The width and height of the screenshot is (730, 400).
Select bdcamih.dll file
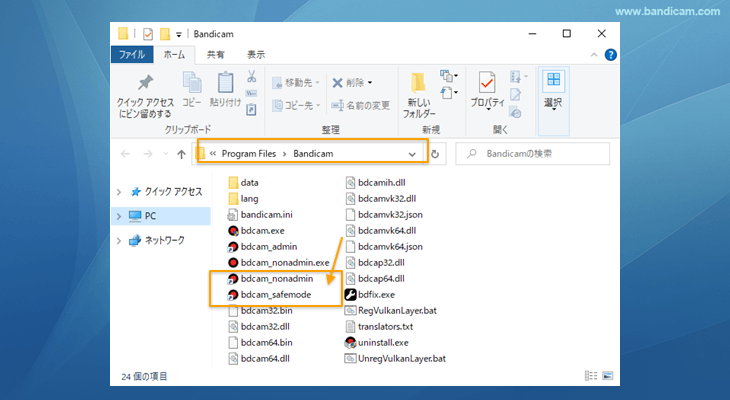[375, 183]
